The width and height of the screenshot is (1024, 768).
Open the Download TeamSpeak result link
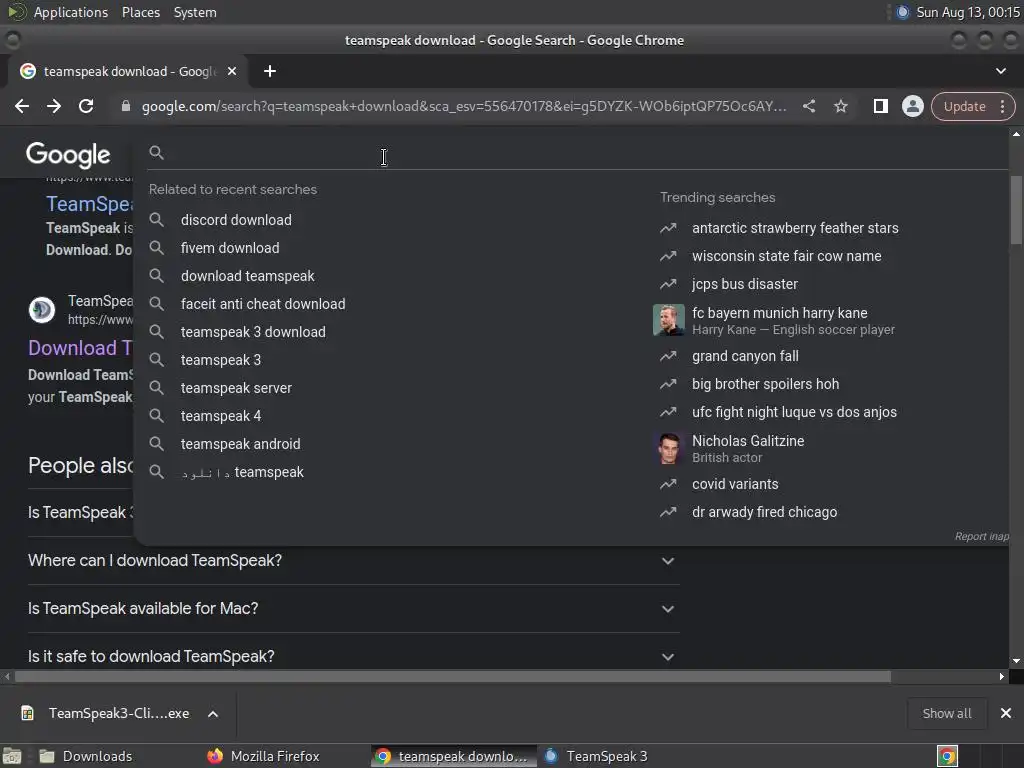pyautogui.click(x=80, y=348)
